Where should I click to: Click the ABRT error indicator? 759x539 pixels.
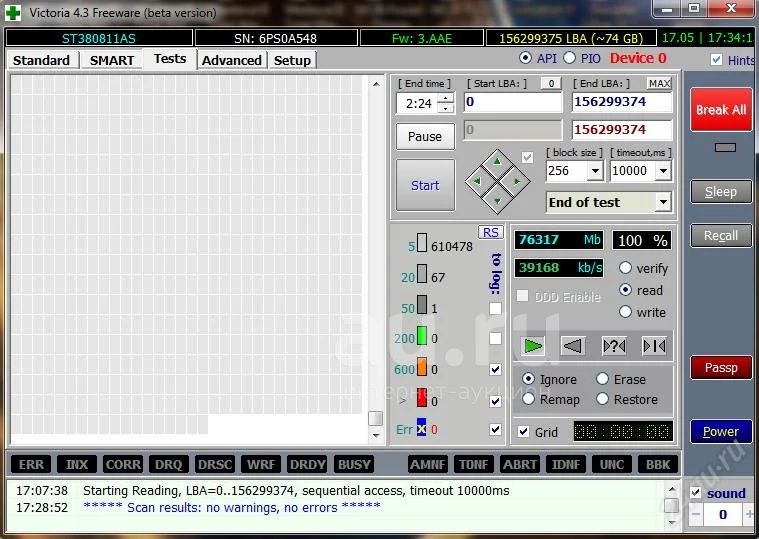coord(520,464)
